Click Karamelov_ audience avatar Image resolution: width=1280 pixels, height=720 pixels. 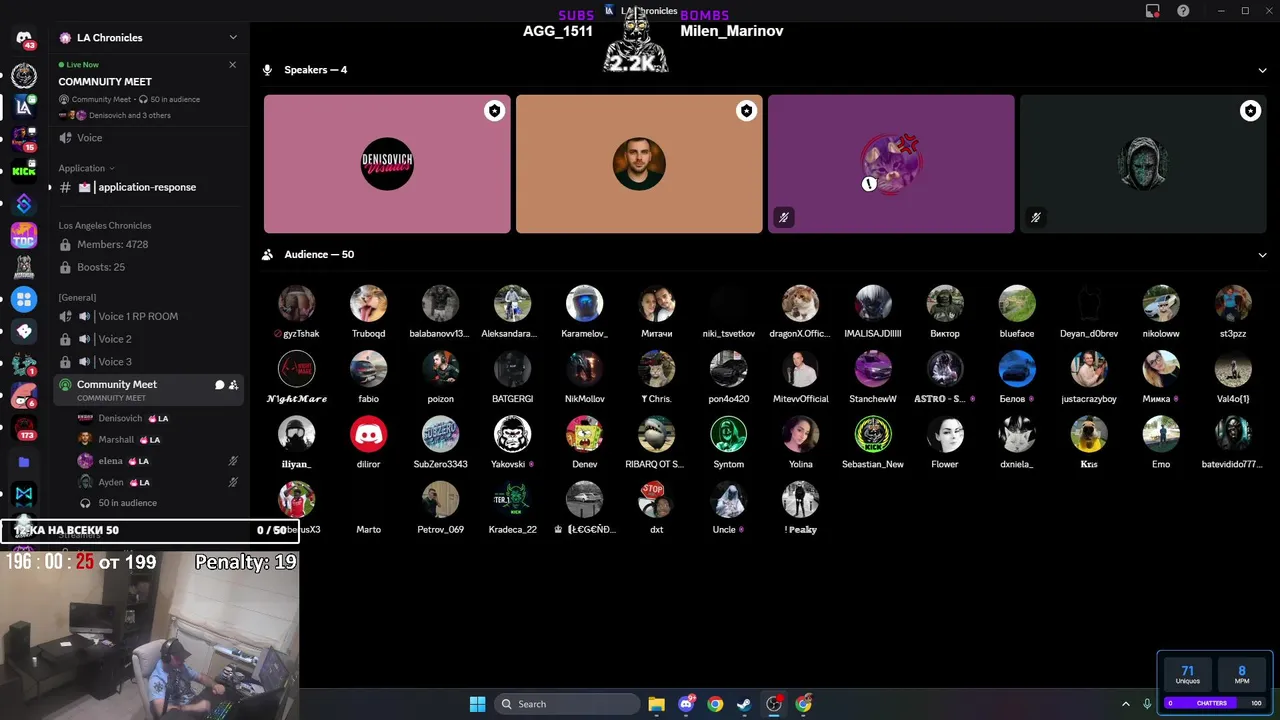click(x=584, y=304)
